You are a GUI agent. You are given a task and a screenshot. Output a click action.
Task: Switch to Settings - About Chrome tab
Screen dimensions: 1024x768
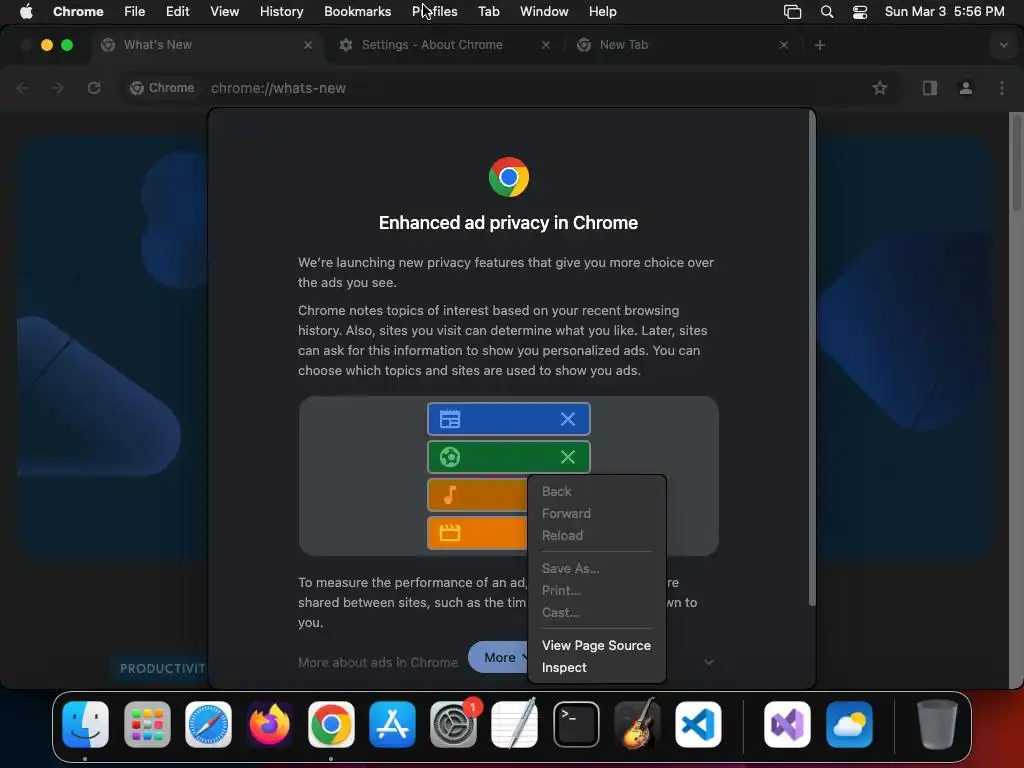coord(444,45)
